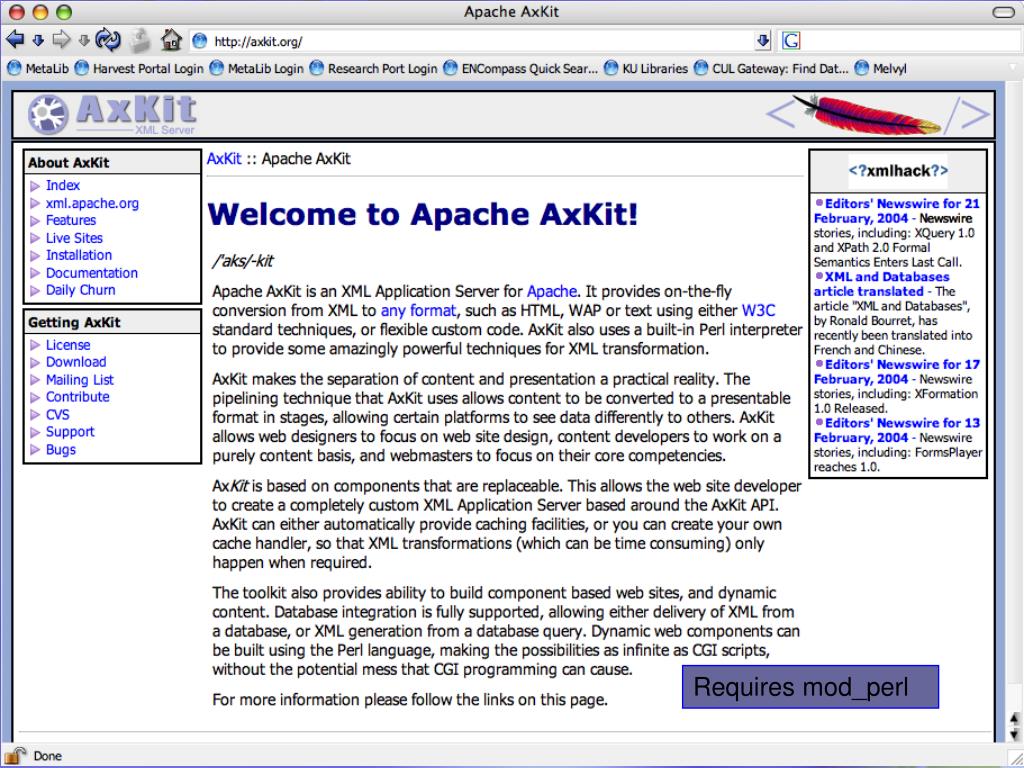Open the Installation sidebar link
The height and width of the screenshot is (768, 1024).
click(78, 255)
